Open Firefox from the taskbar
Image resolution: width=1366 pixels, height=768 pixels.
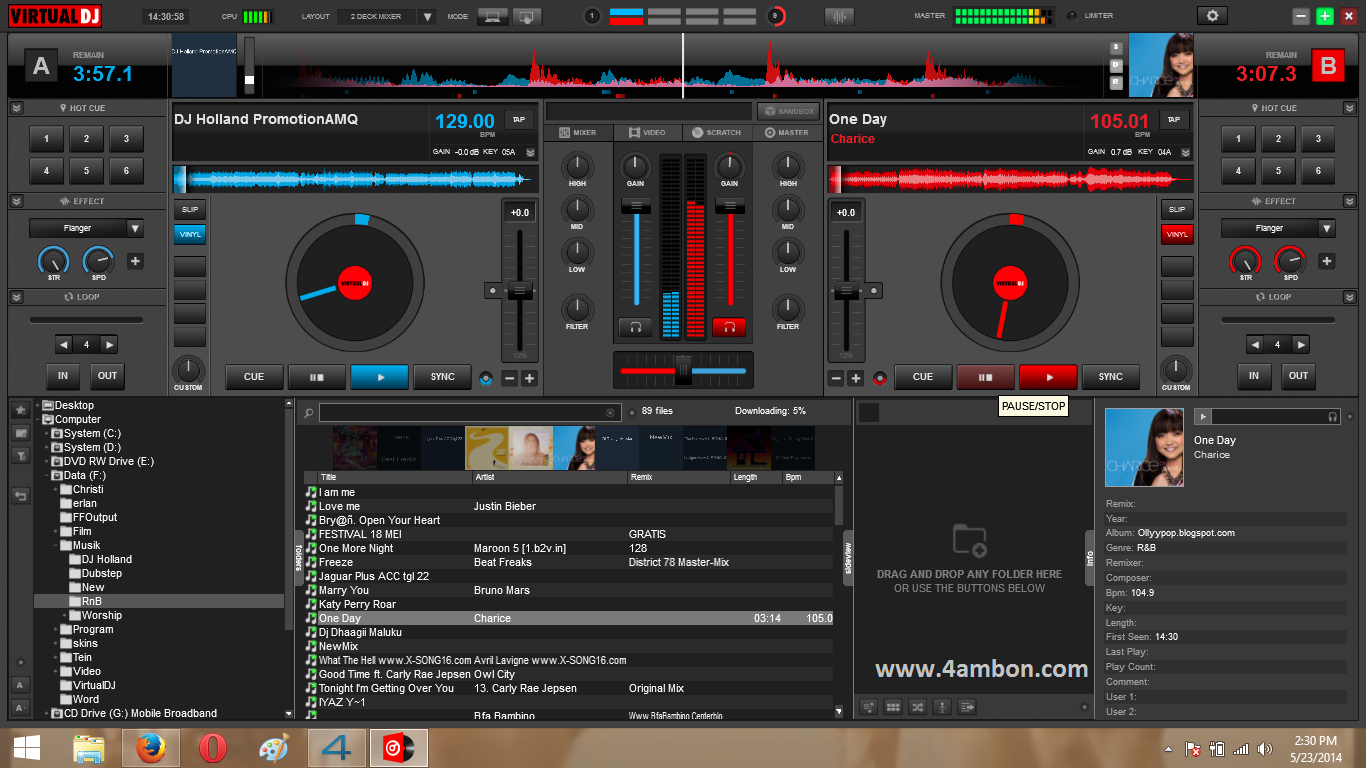[x=151, y=748]
